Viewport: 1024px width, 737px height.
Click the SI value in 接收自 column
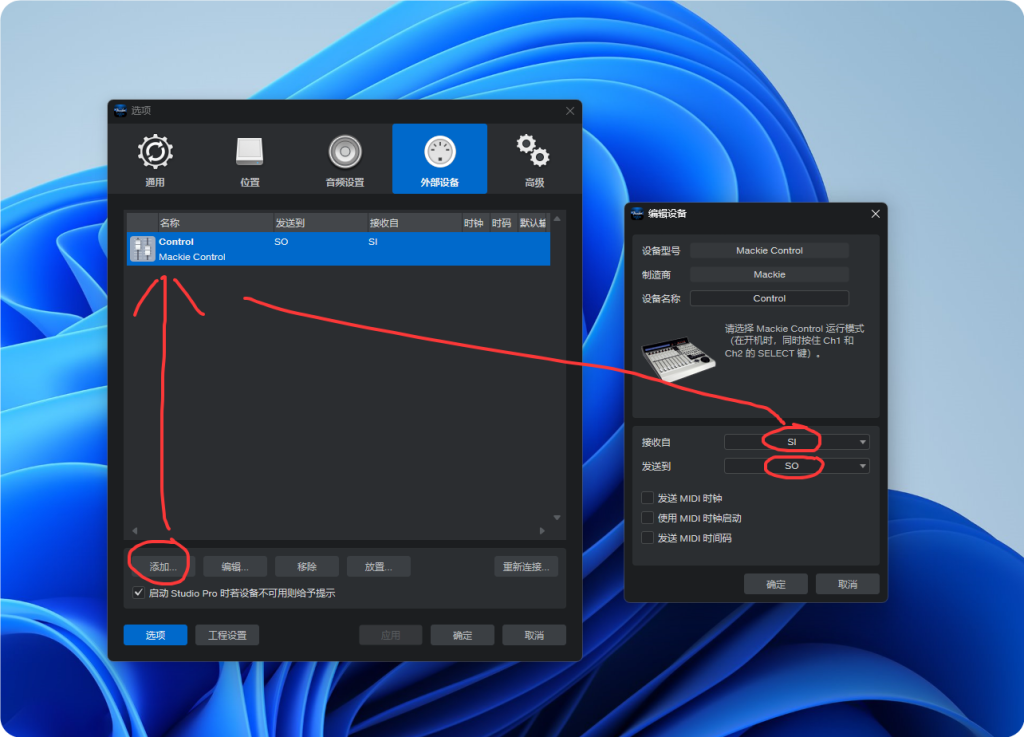pos(373,242)
